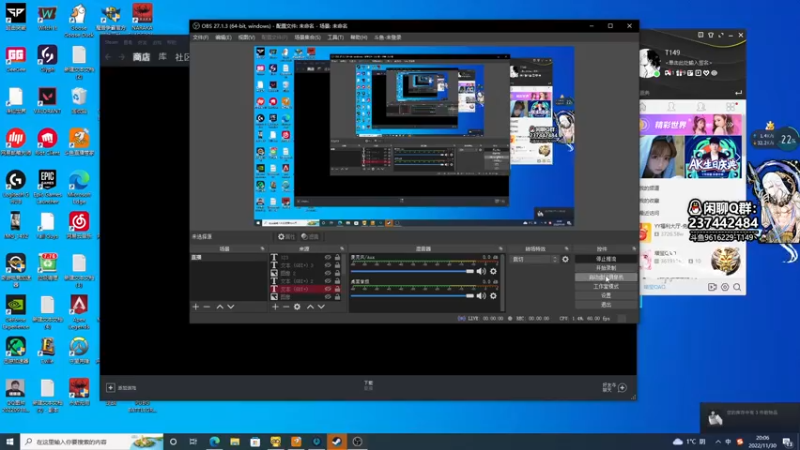Open 麦克风/Aux audio settings gear
800x450 pixels.
[493, 271]
